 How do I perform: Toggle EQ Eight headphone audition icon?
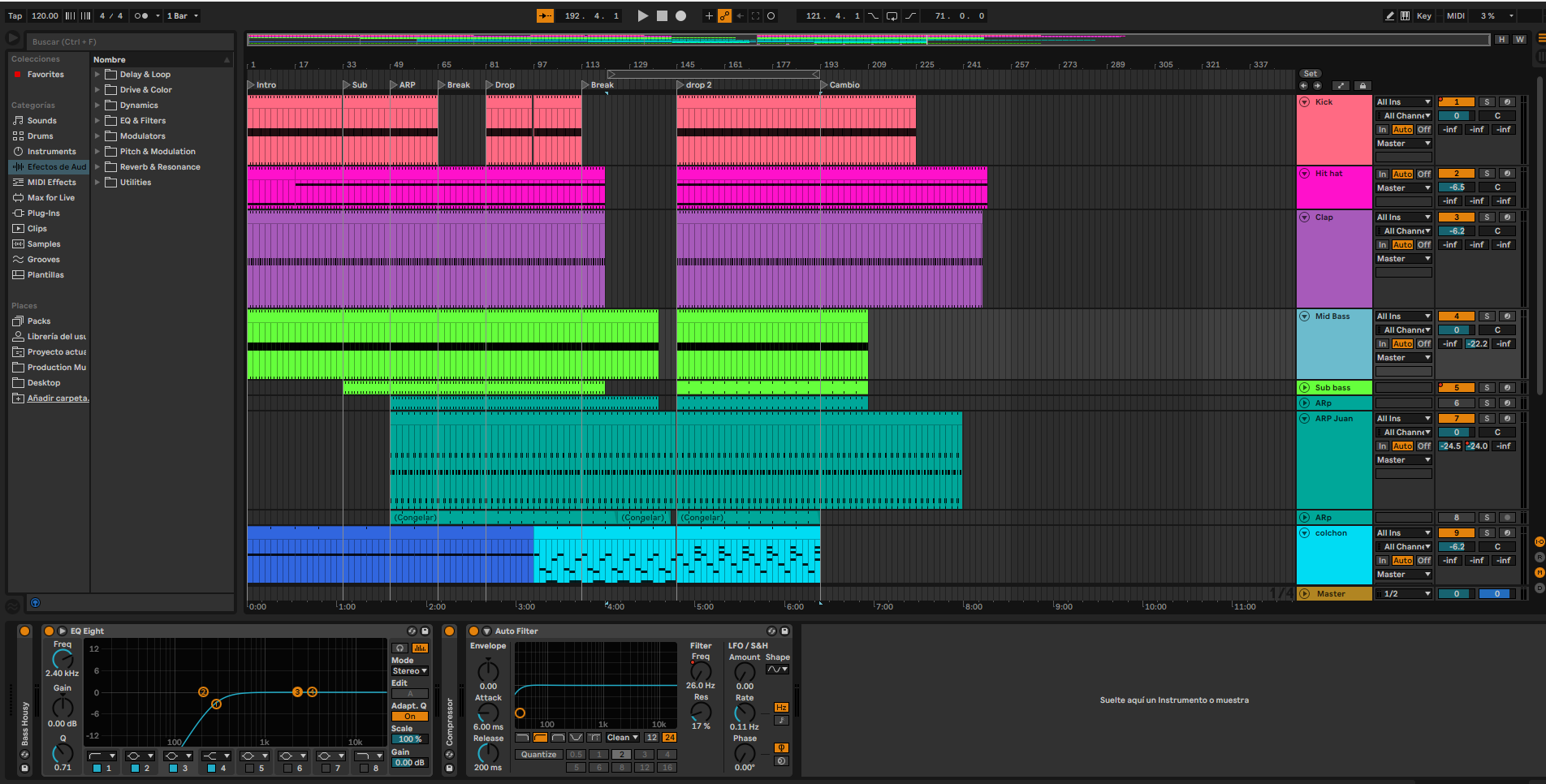400,648
